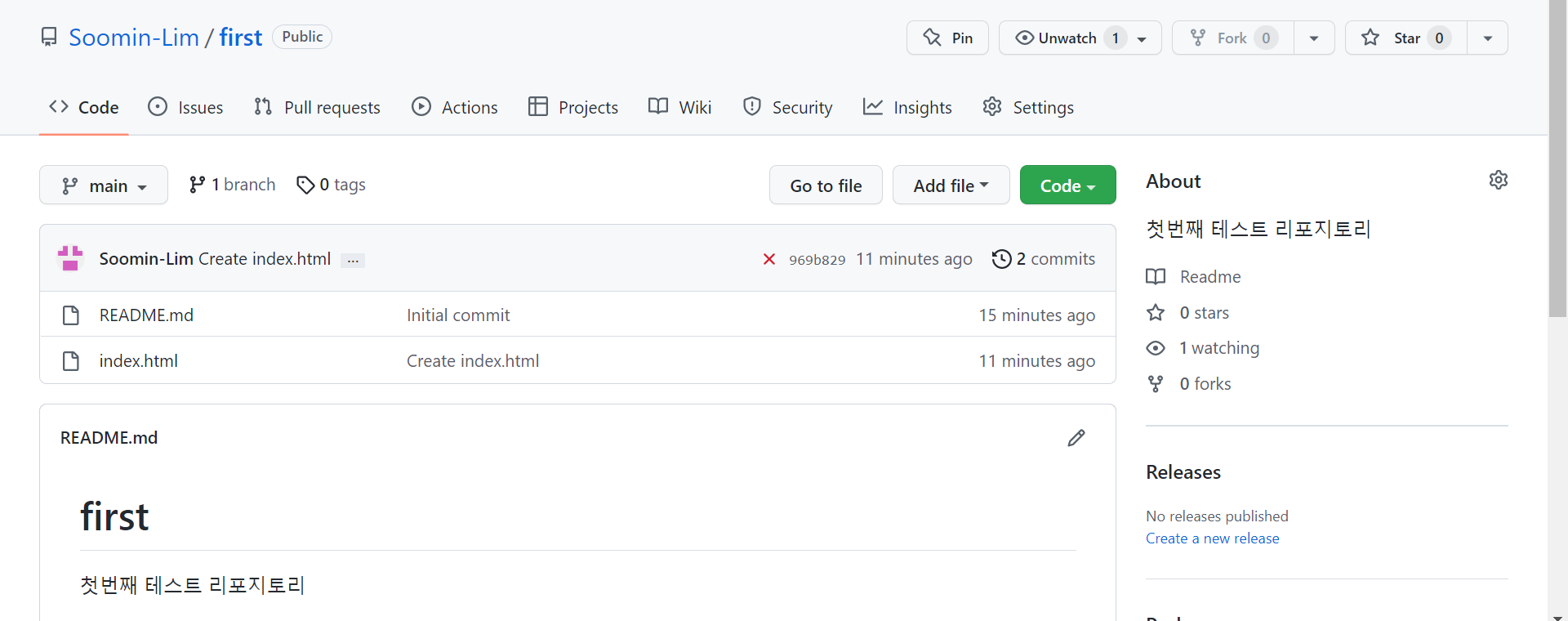Open the Insights tab

(x=907, y=107)
